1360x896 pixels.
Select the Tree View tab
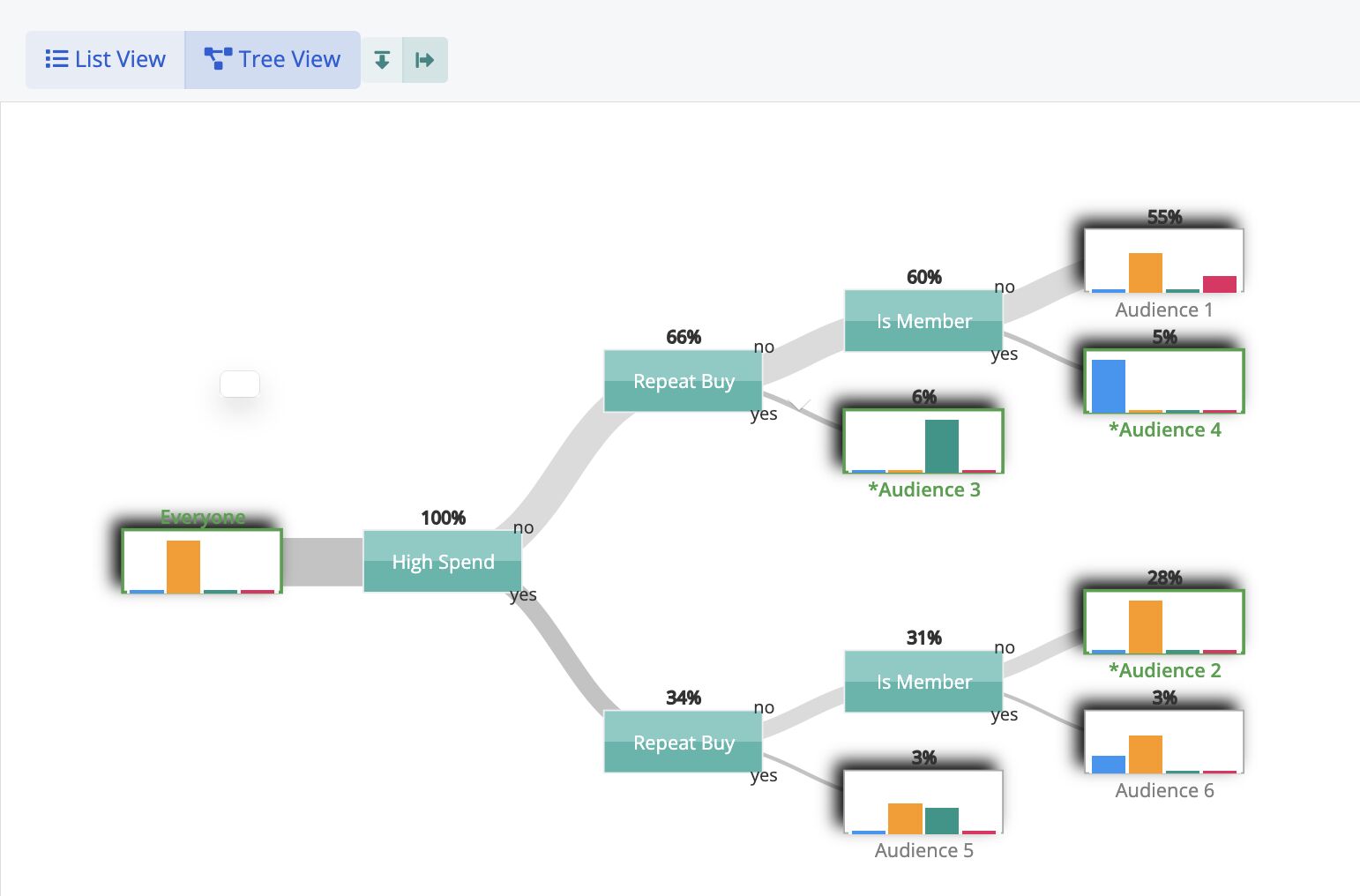(273, 59)
